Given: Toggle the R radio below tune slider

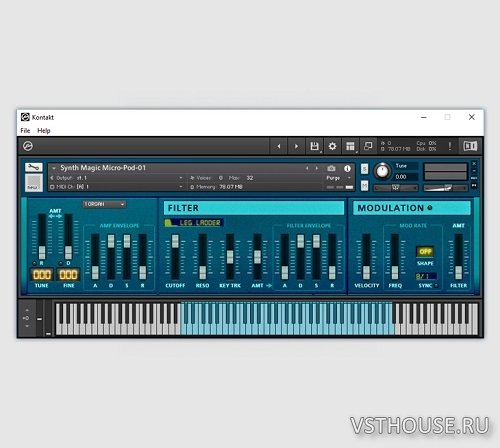Looking at the screenshot, I should [x=35, y=263].
